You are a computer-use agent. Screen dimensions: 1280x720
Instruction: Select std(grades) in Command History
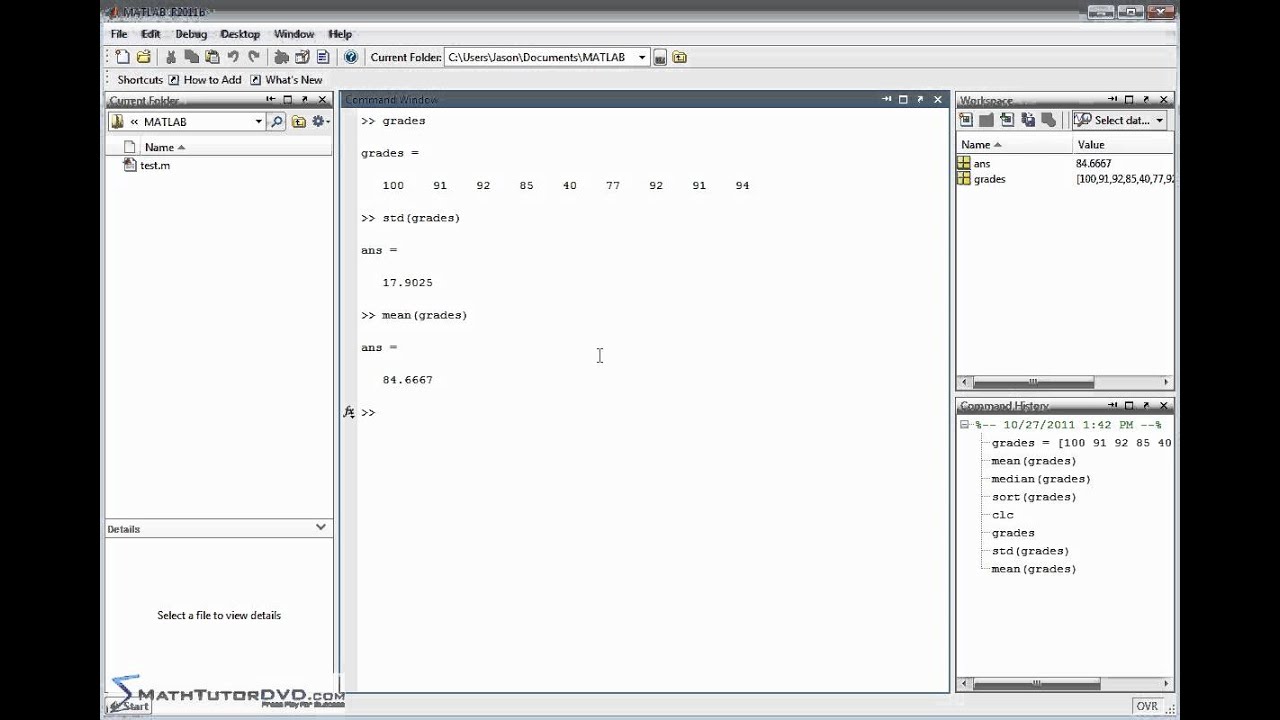(x=1030, y=551)
